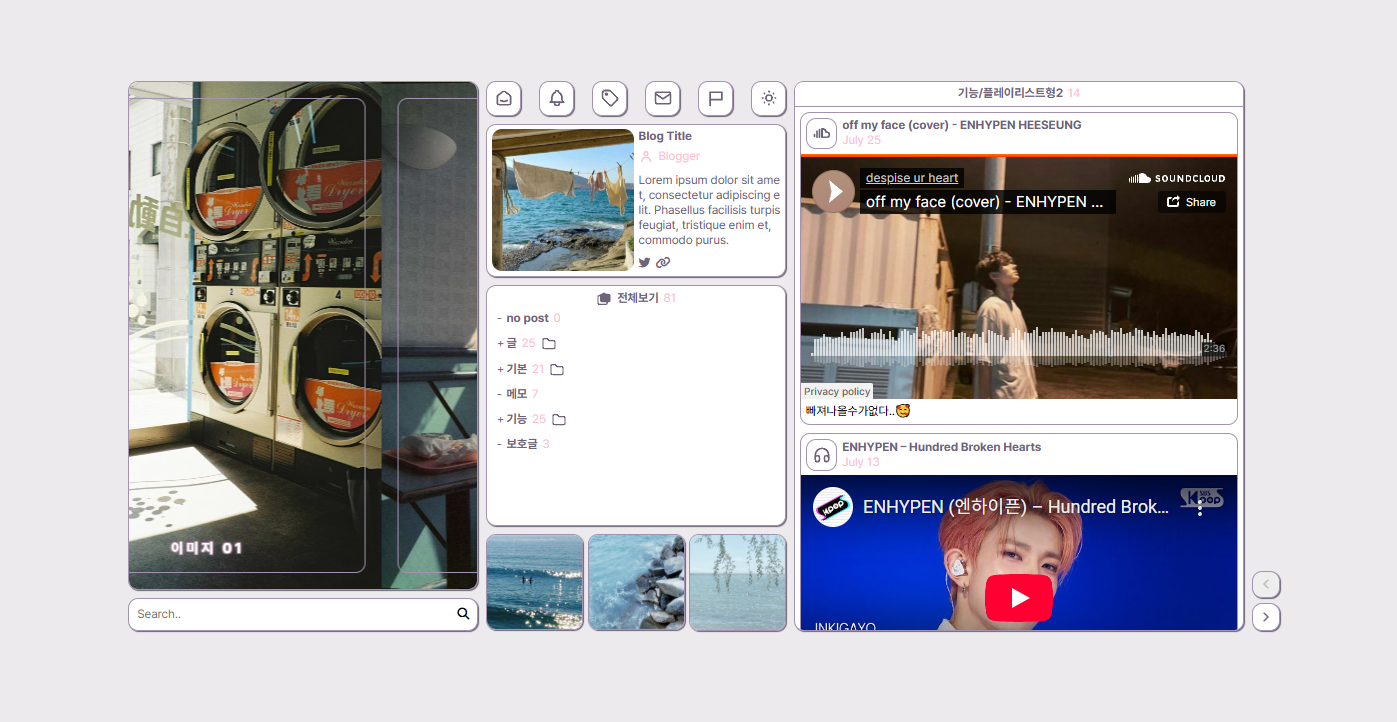Open the mail envelope button

pyautogui.click(x=663, y=98)
